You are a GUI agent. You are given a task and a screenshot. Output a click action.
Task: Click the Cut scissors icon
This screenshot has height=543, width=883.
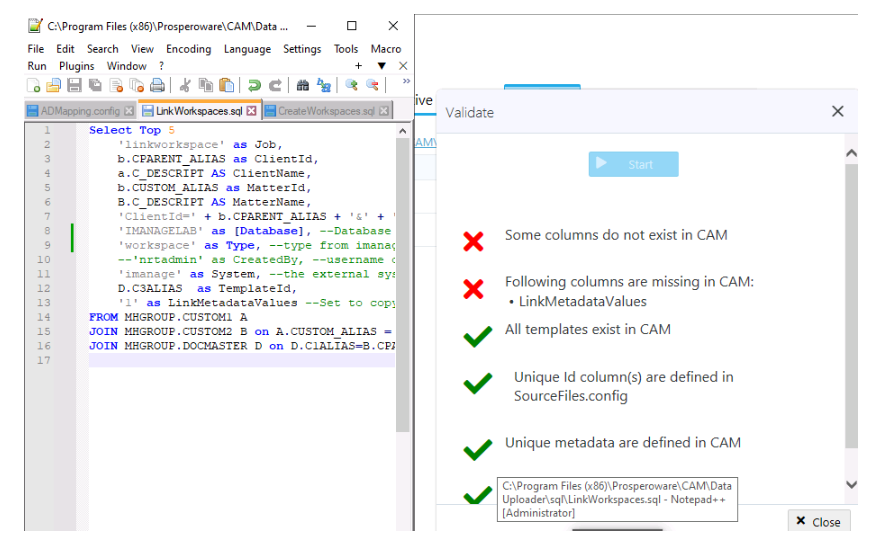tap(185, 85)
